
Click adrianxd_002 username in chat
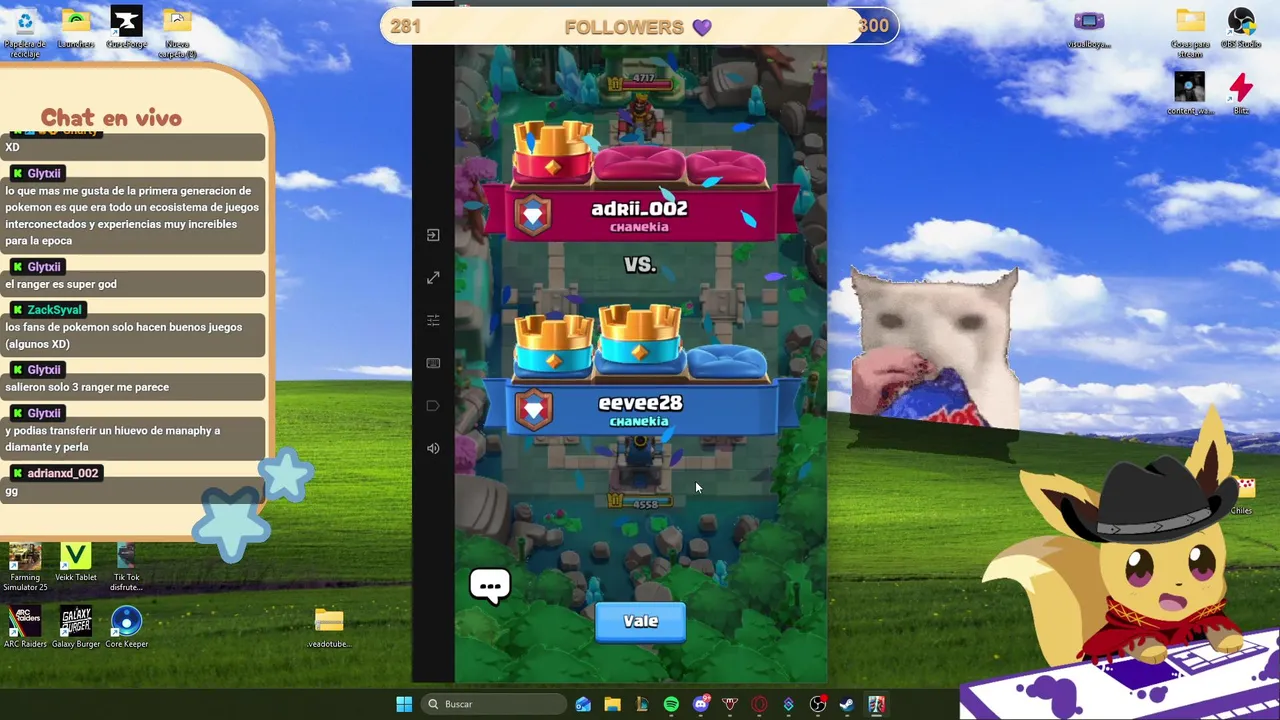tap(63, 473)
